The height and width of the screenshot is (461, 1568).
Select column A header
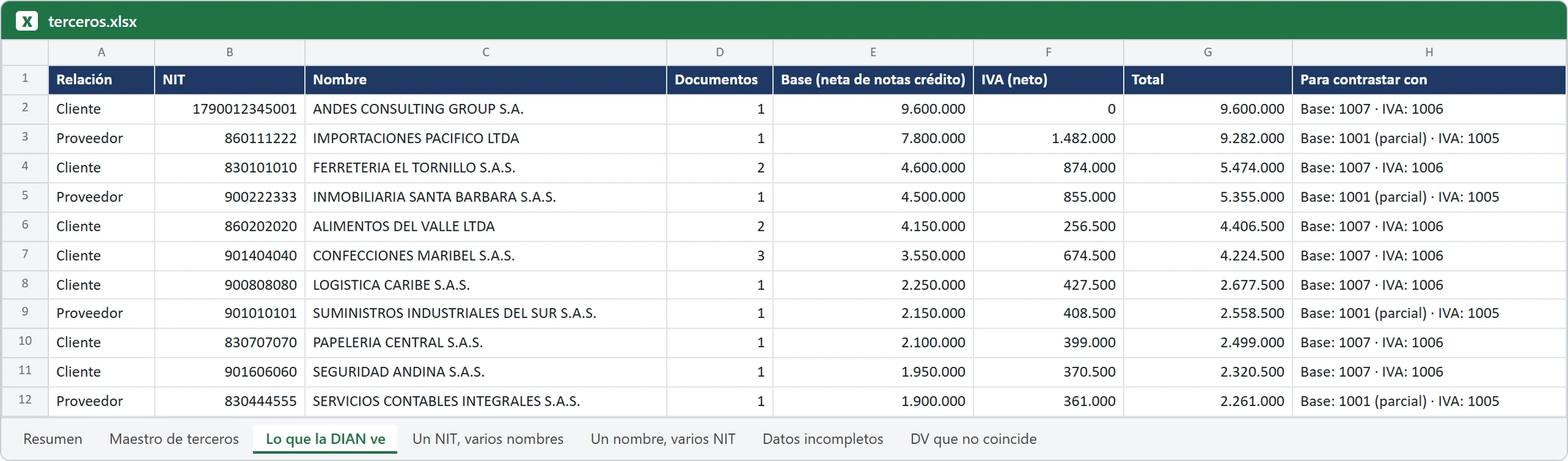[101, 52]
